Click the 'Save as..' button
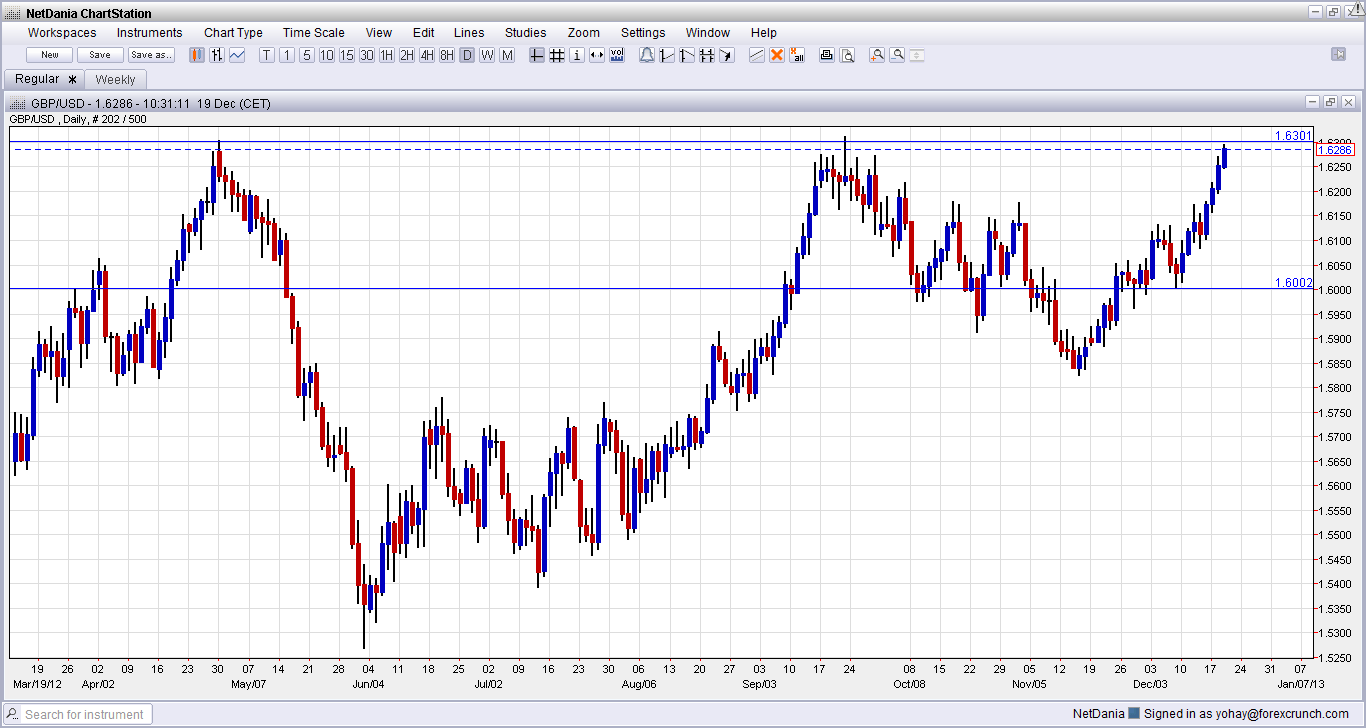Viewport: 1366px width, 728px height. [151, 55]
